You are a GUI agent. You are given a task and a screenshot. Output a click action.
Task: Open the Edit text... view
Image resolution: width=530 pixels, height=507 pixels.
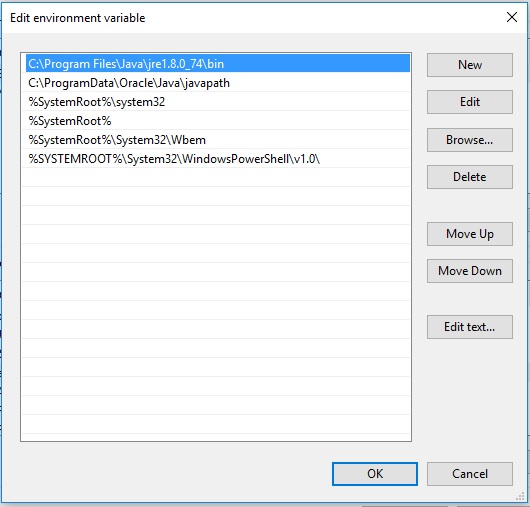(469, 327)
